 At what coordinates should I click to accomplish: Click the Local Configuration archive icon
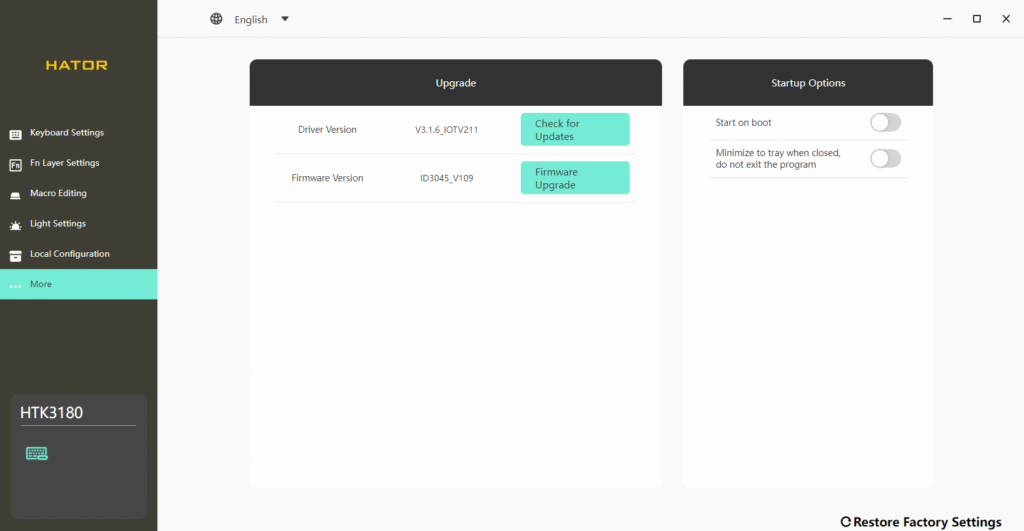point(16,255)
